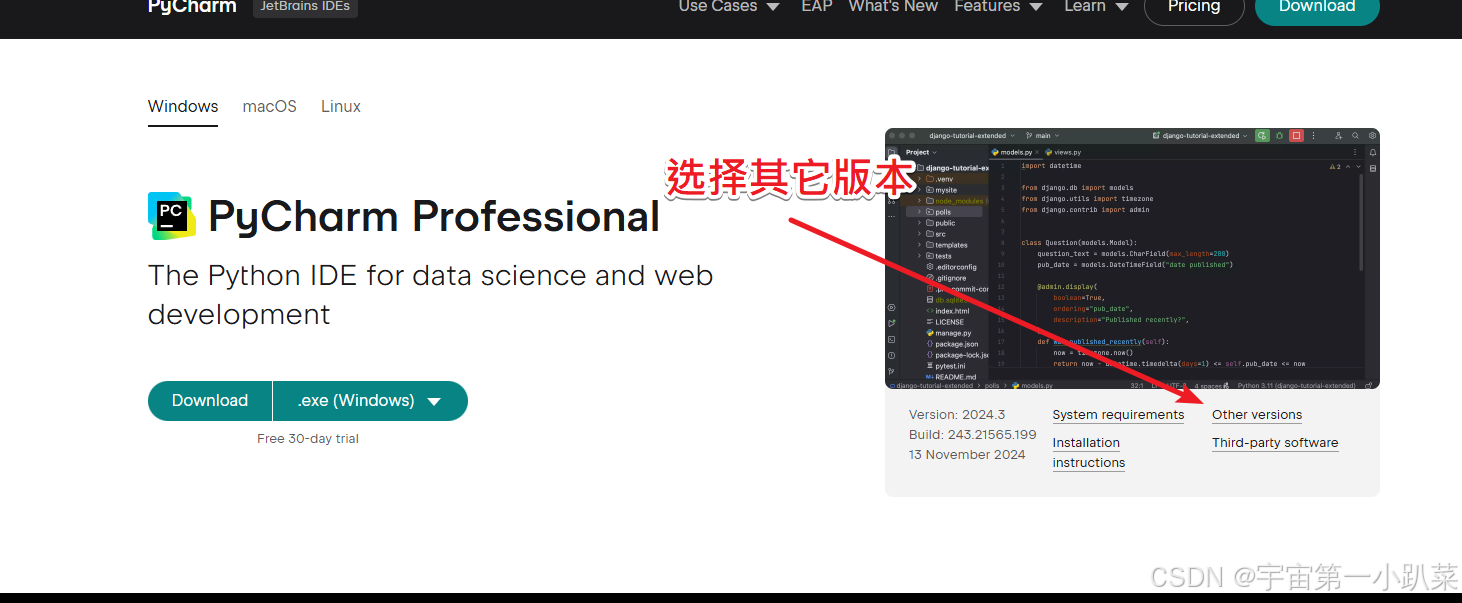Click the 'Build: 243.21565.199' text
Viewport: 1462px width, 603px height.
point(973,435)
